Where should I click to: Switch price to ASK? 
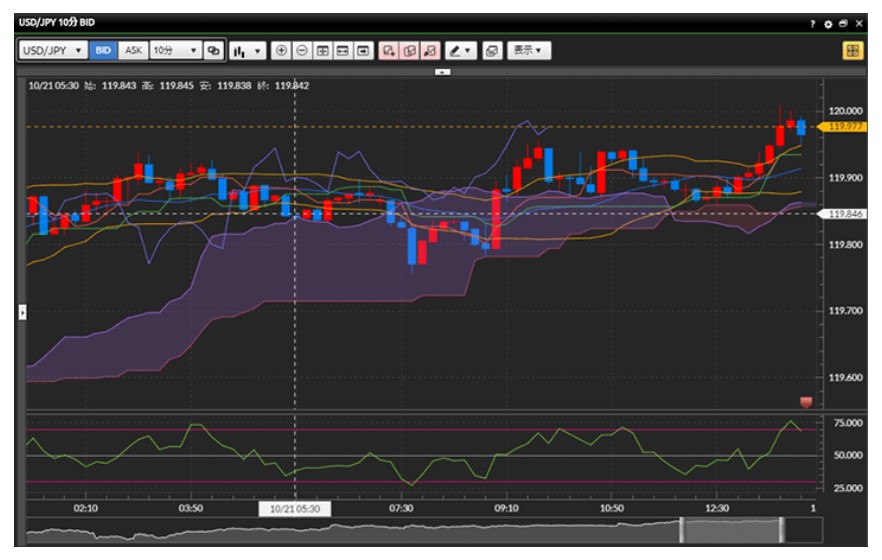click(x=133, y=50)
